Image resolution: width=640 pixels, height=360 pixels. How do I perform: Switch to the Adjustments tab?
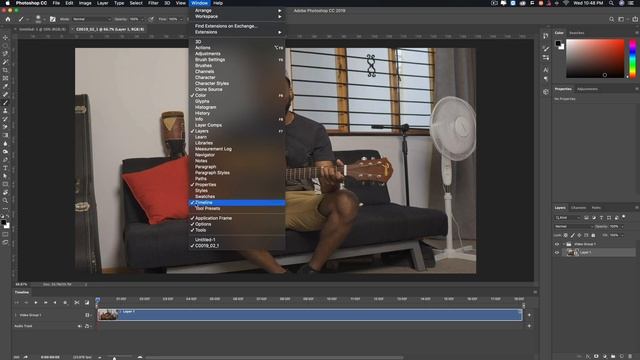tap(587, 89)
